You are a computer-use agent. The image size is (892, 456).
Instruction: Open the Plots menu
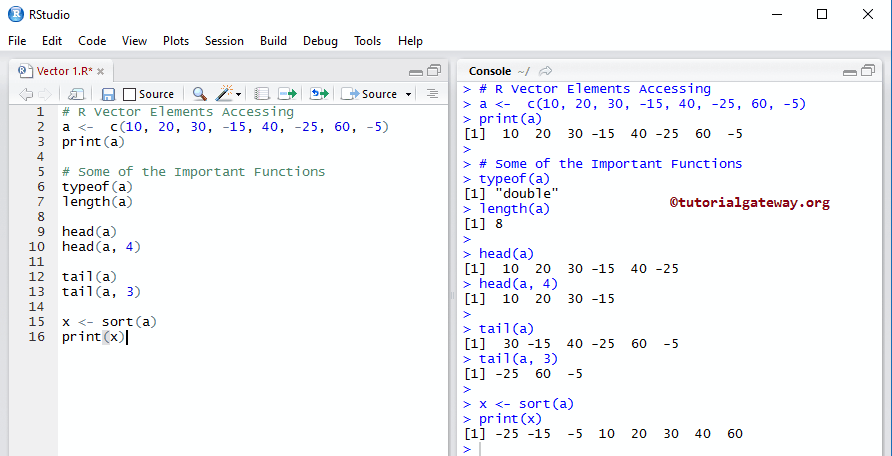(x=176, y=41)
